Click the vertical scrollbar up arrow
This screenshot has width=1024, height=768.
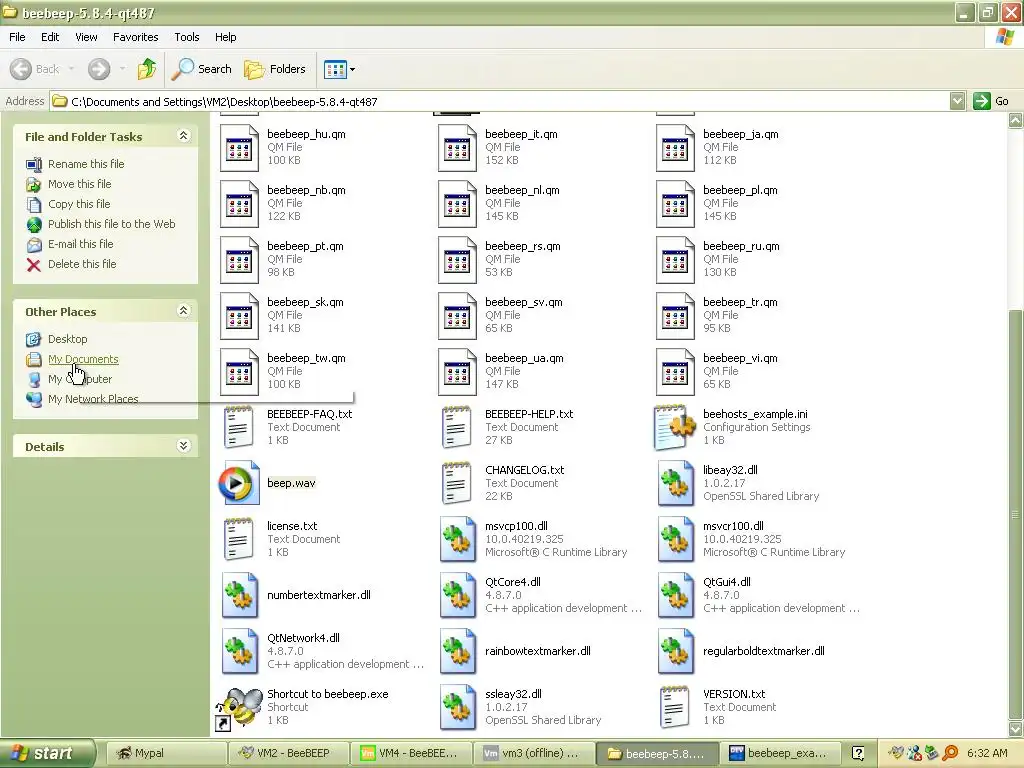click(1016, 120)
